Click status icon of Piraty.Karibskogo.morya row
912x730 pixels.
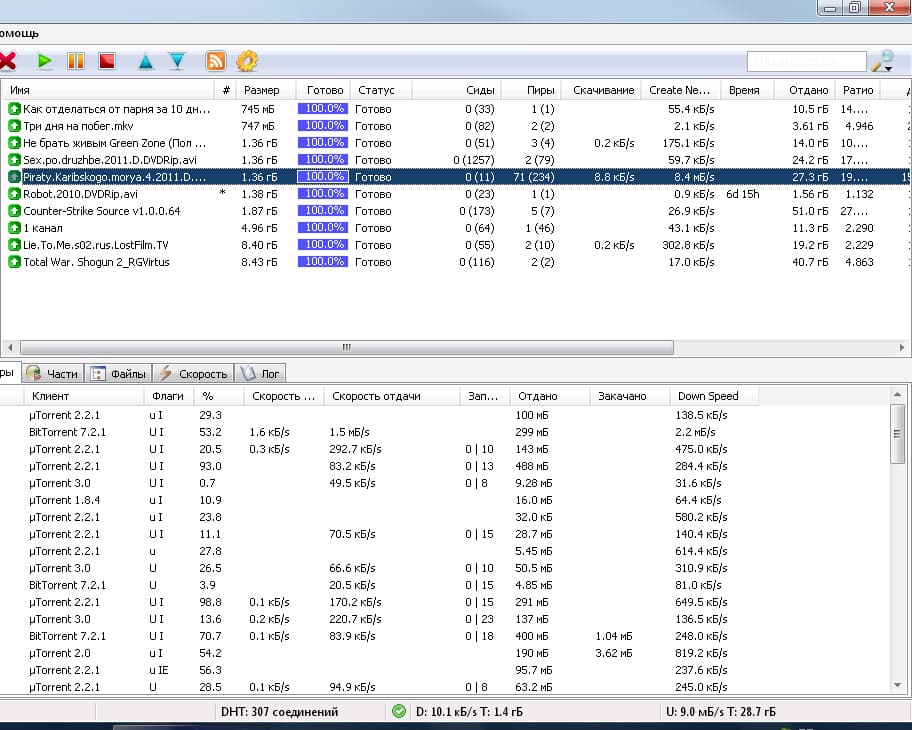click(14, 177)
